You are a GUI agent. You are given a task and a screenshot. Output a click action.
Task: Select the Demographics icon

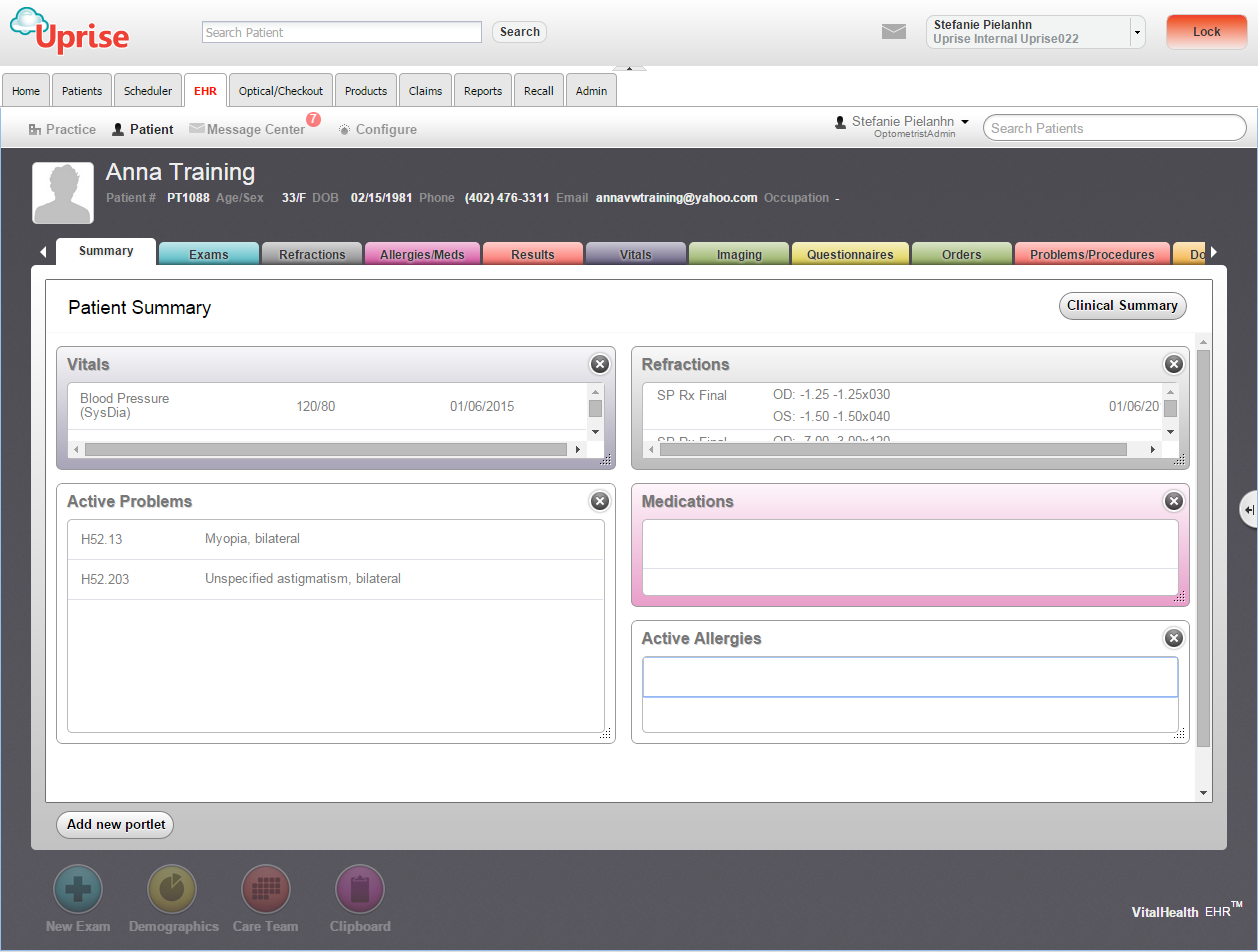tap(171, 889)
